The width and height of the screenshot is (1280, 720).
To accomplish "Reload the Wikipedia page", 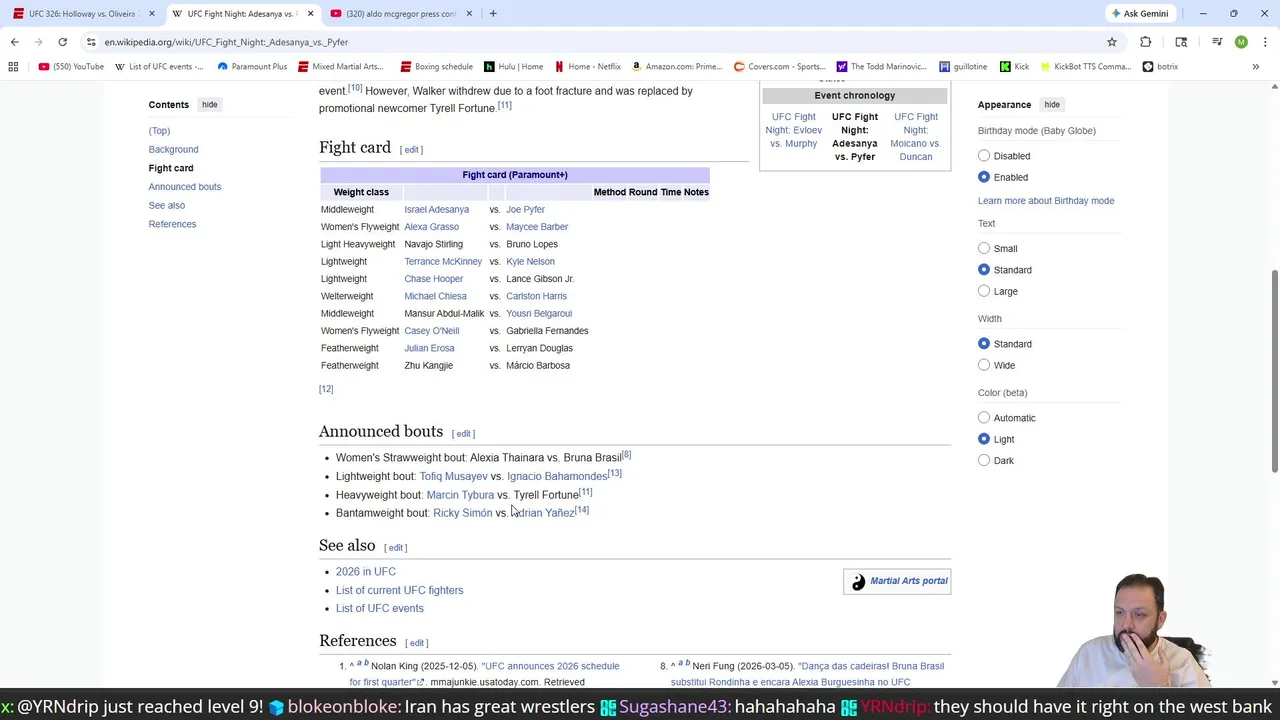I will (x=62, y=42).
